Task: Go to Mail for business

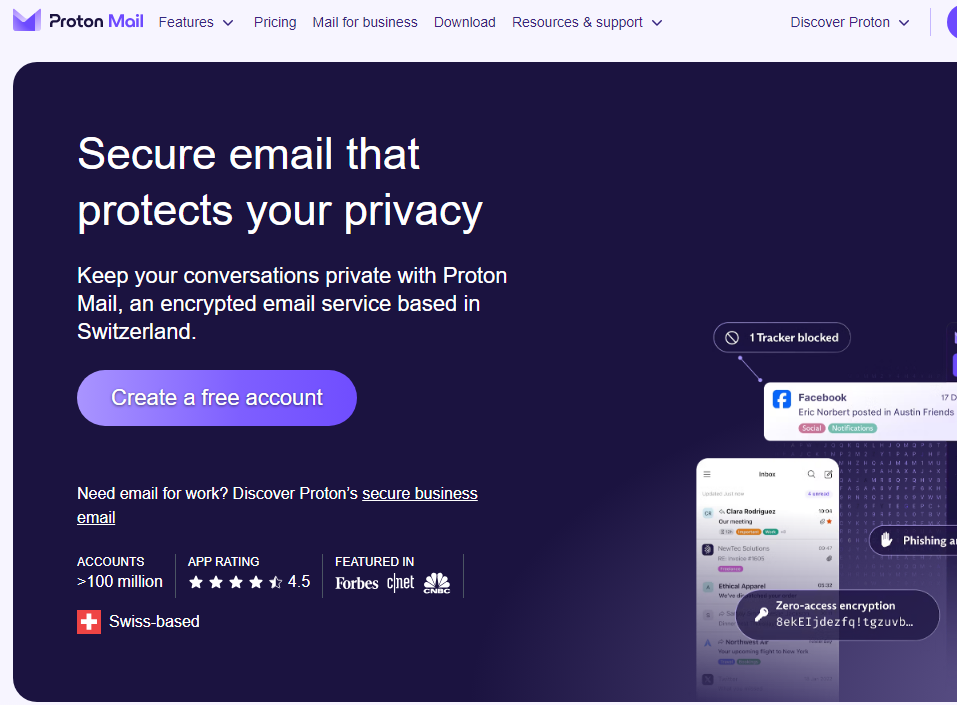Action: pos(365,23)
